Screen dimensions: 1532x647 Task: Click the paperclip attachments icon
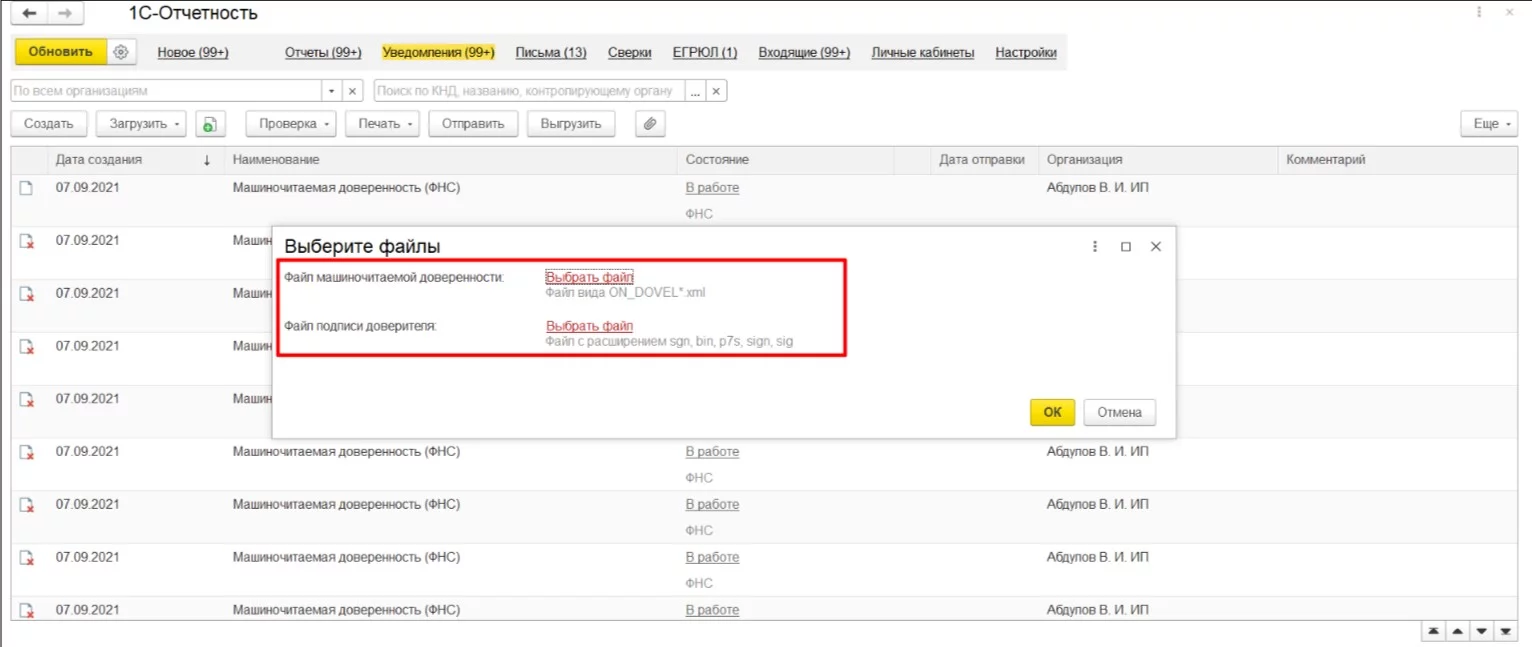point(650,124)
